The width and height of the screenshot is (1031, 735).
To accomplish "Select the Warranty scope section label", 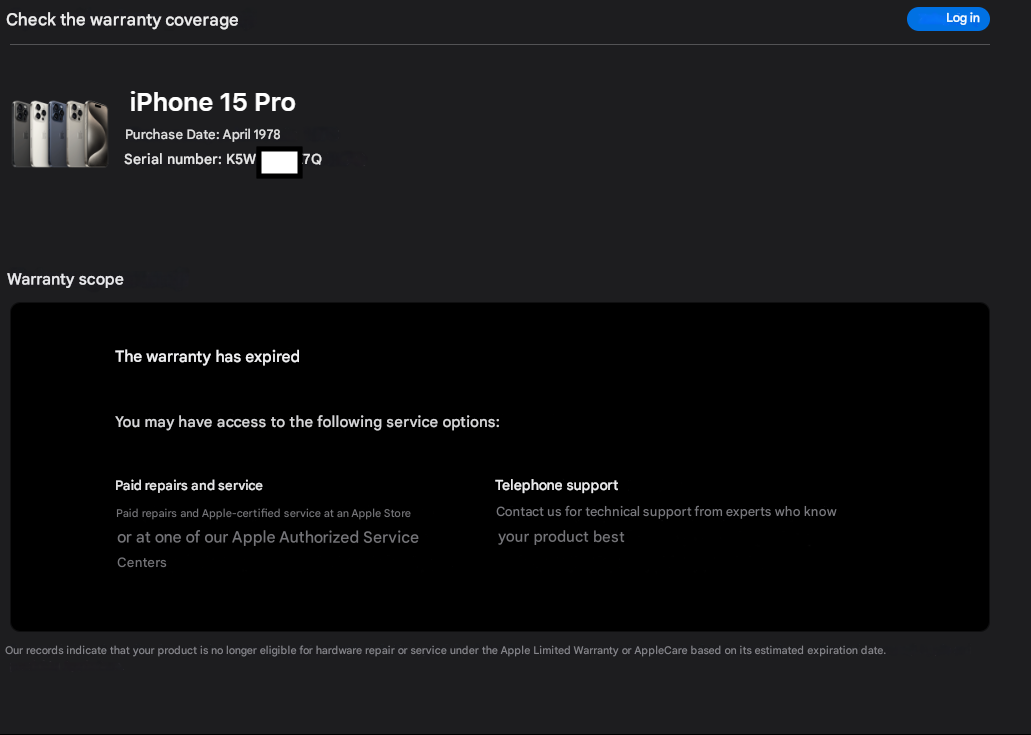I will tap(64, 279).
